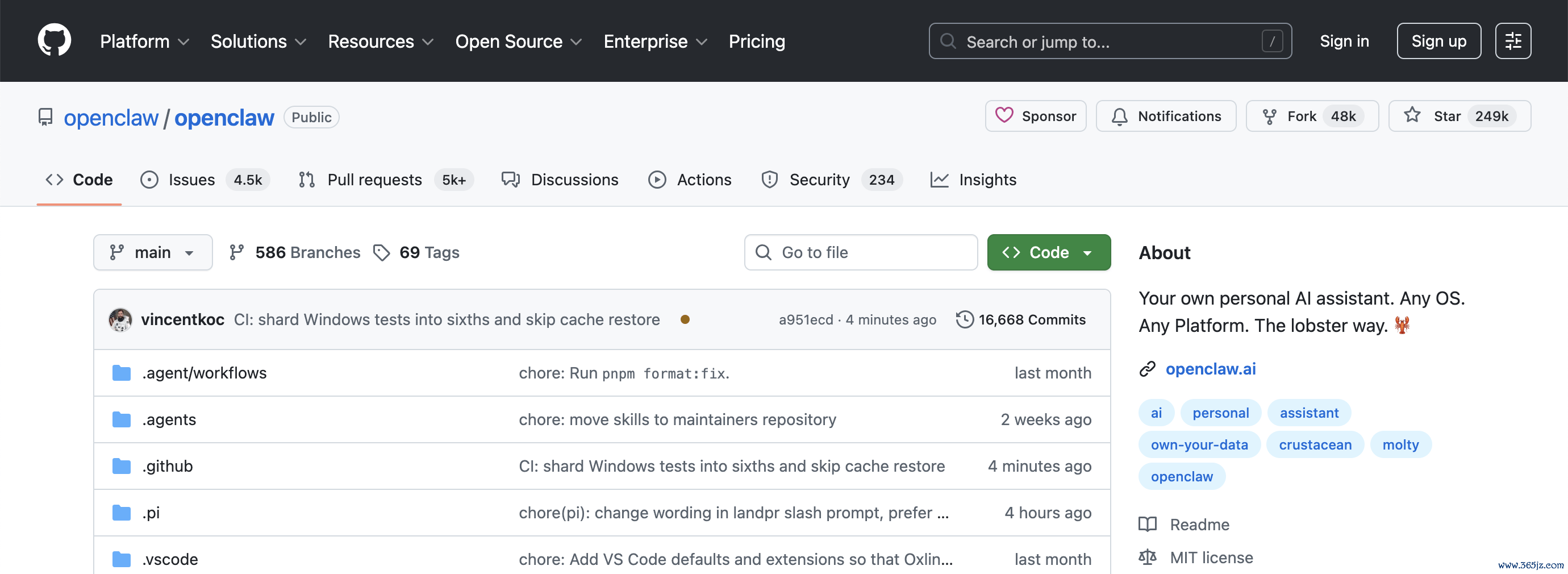Expand the Resources menu

pyautogui.click(x=381, y=41)
